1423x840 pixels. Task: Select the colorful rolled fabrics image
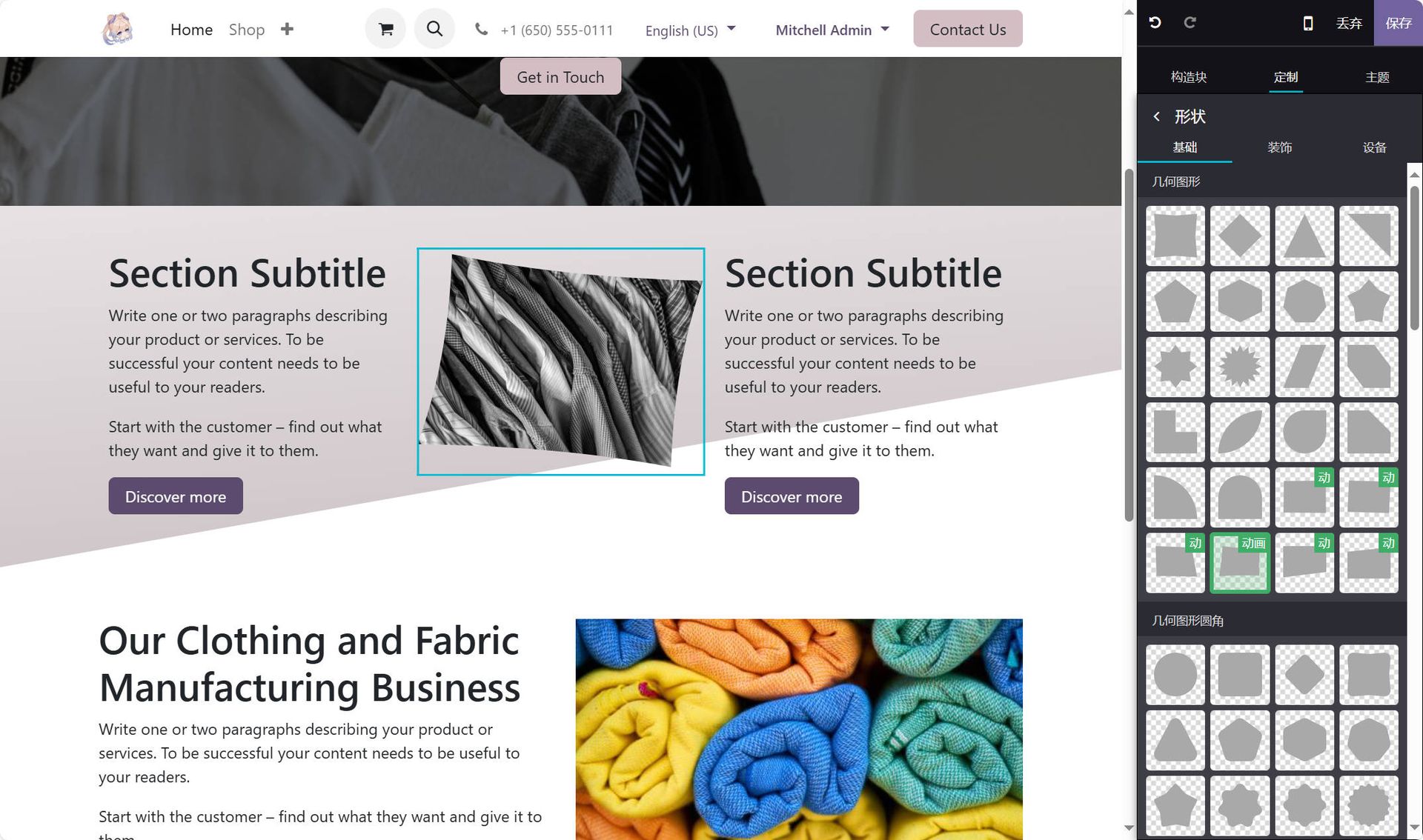click(x=799, y=730)
